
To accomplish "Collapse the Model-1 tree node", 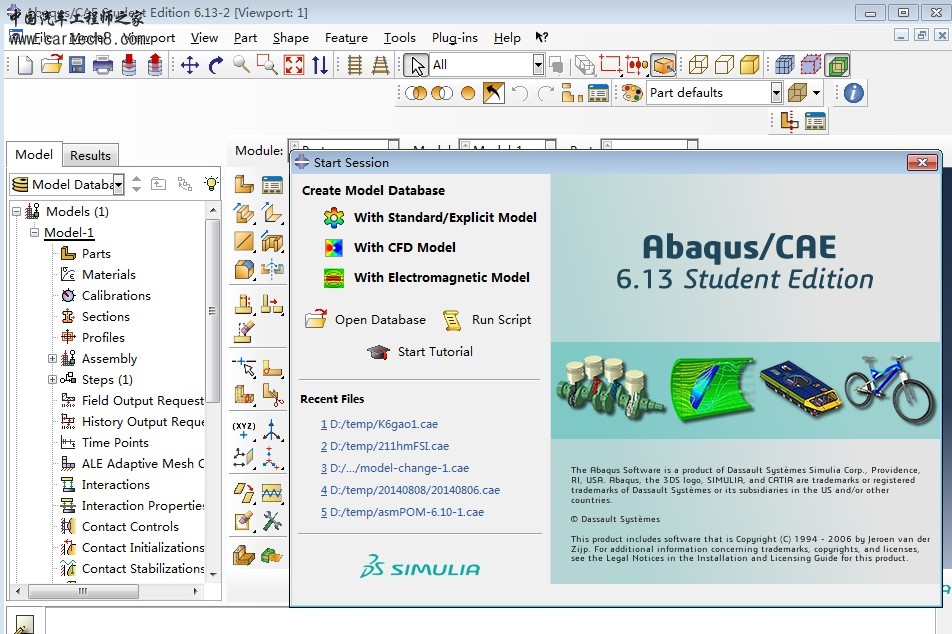I will tap(35, 233).
